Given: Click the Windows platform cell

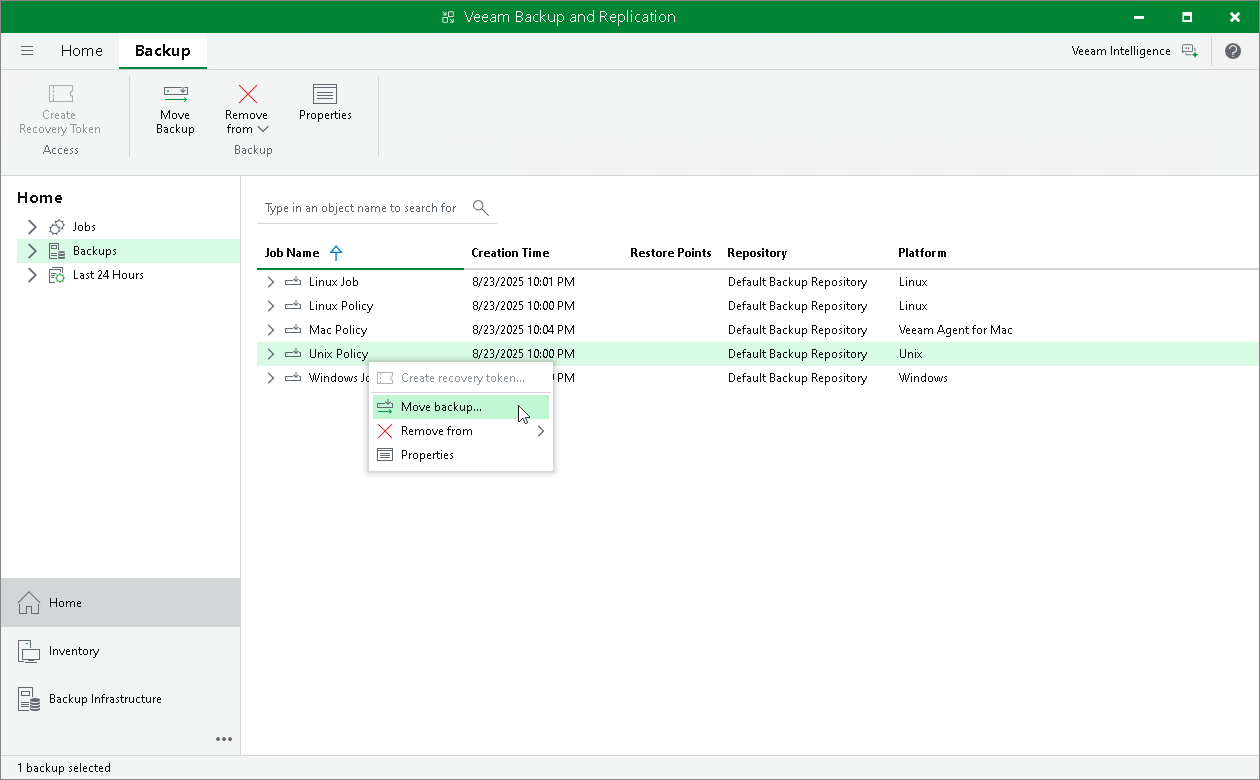Looking at the screenshot, I should [923, 378].
